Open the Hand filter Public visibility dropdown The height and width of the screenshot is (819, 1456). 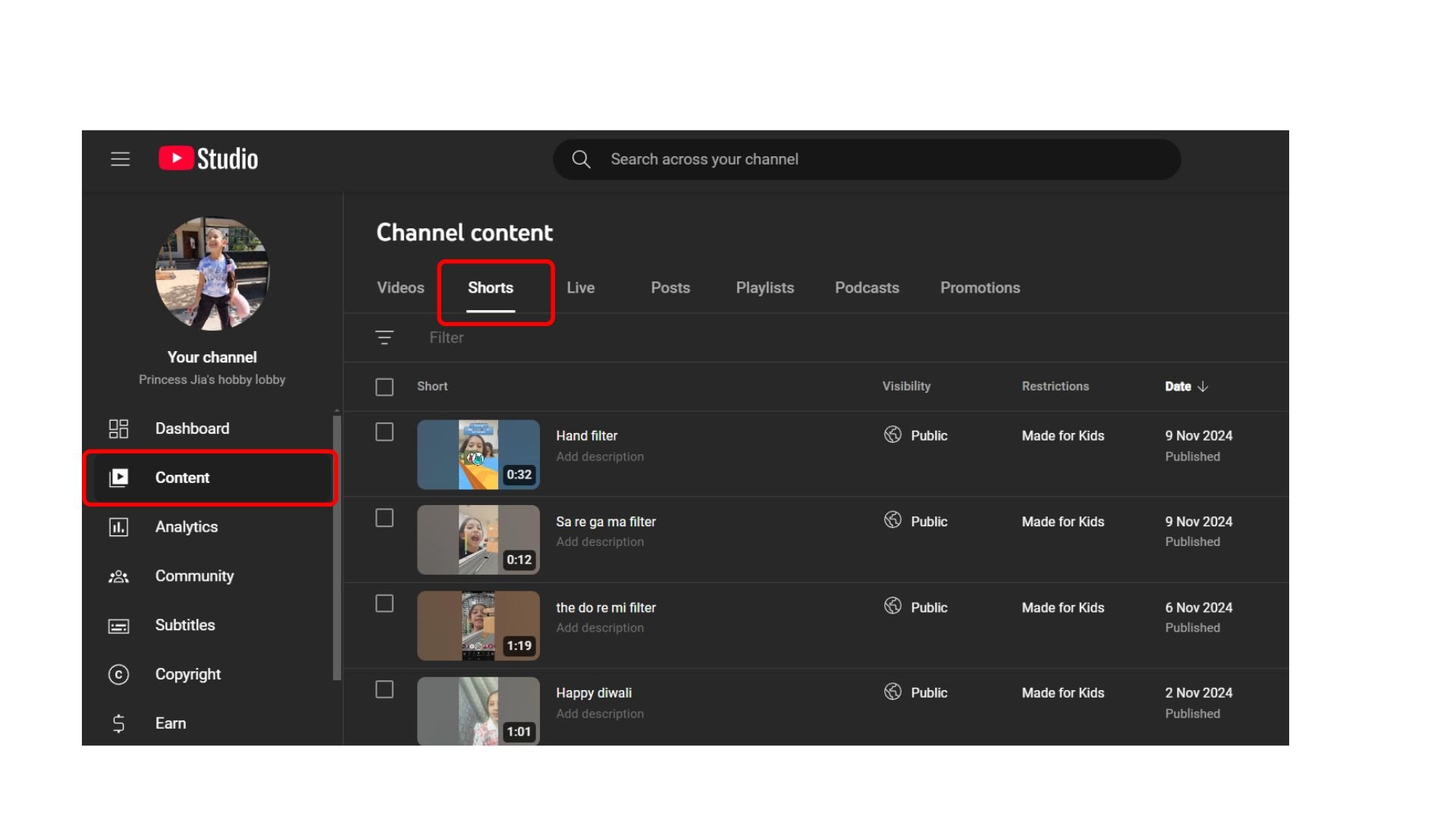click(x=916, y=436)
